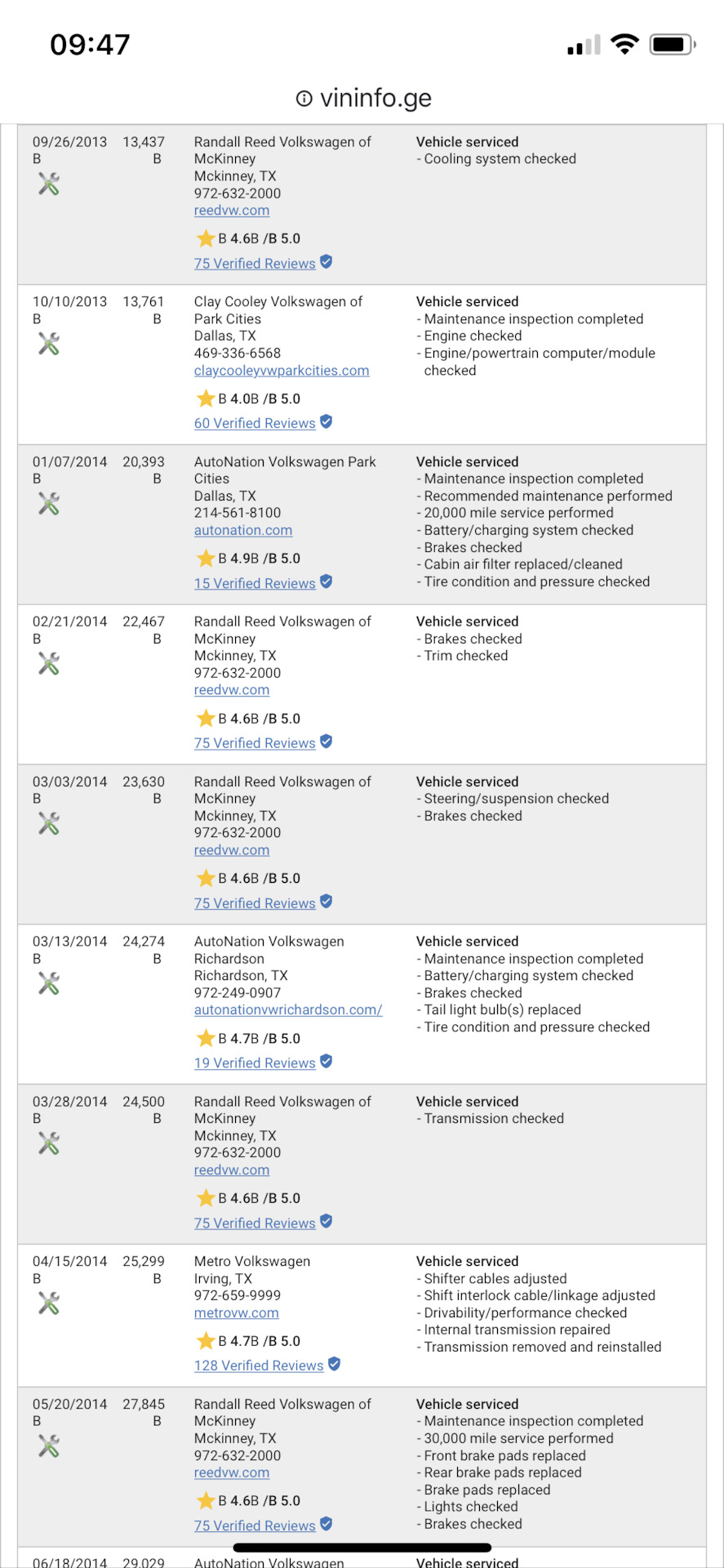Click the service wrench icon for 10/10/2013
724x1568 pixels.
coord(49,344)
